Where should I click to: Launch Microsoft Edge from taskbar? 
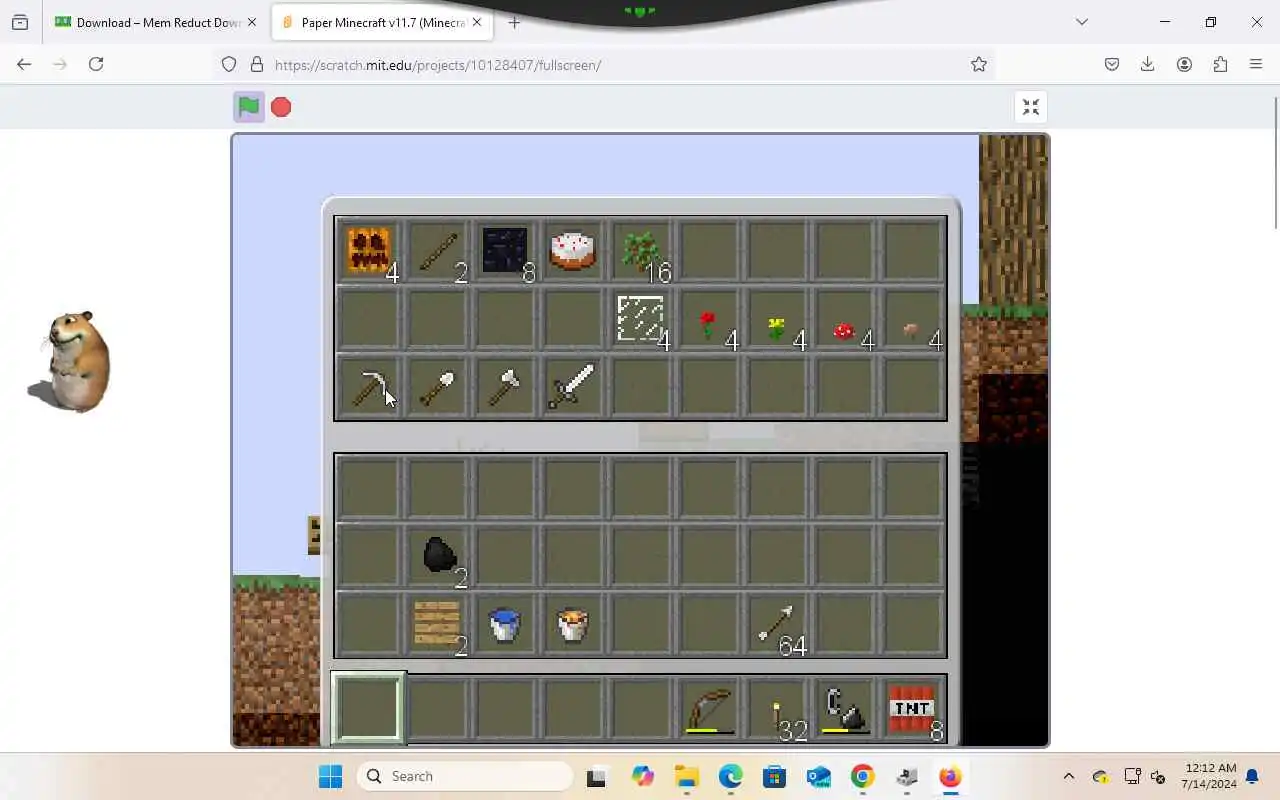coord(730,776)
